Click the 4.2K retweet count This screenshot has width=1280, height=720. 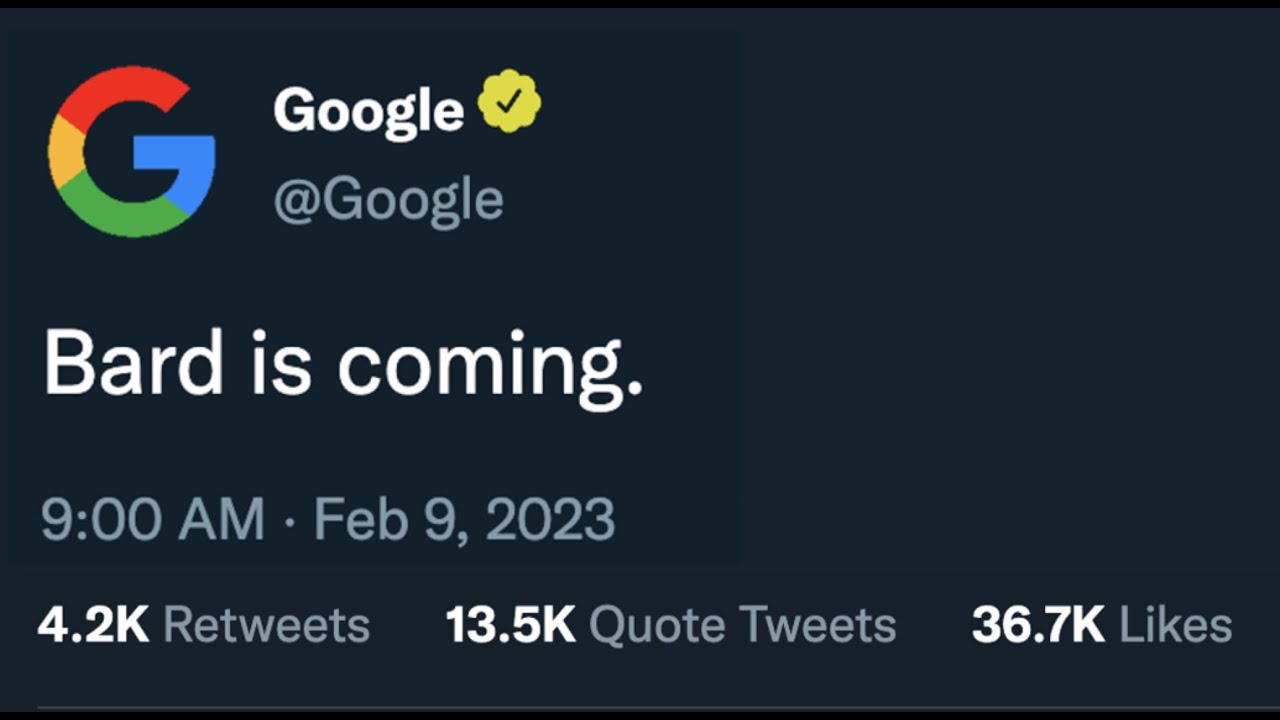[92, 625]
